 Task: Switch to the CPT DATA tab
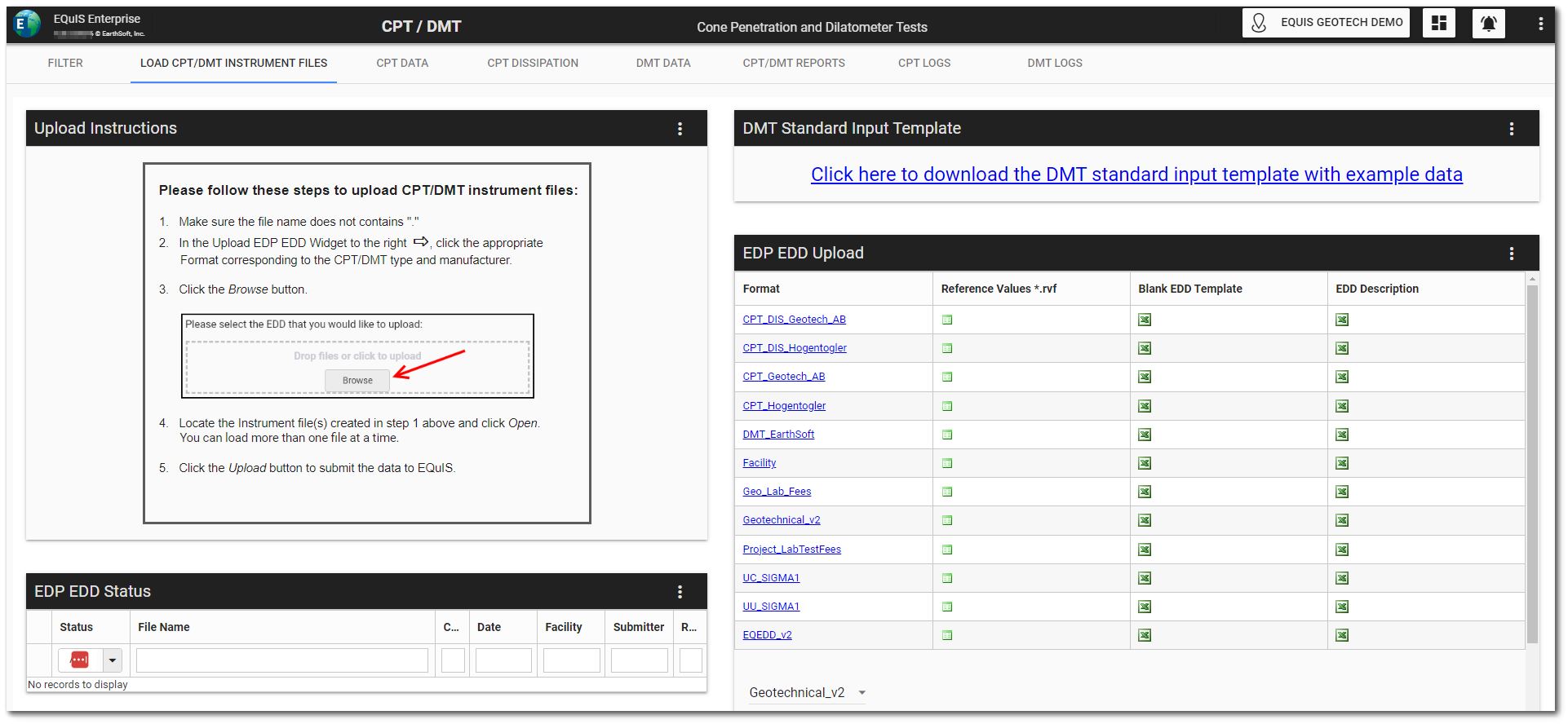point(401,63)
